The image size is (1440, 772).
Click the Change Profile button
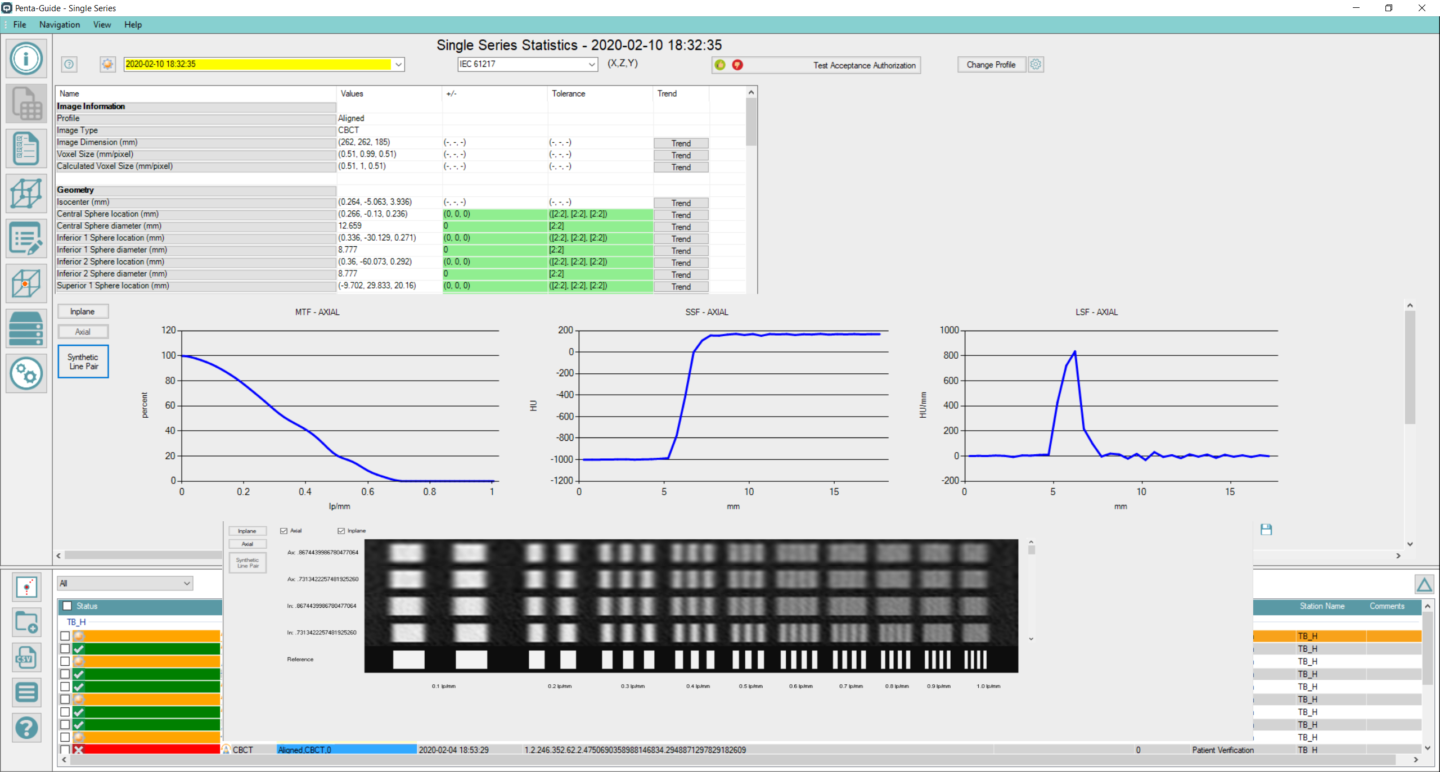tap(991, 65)
